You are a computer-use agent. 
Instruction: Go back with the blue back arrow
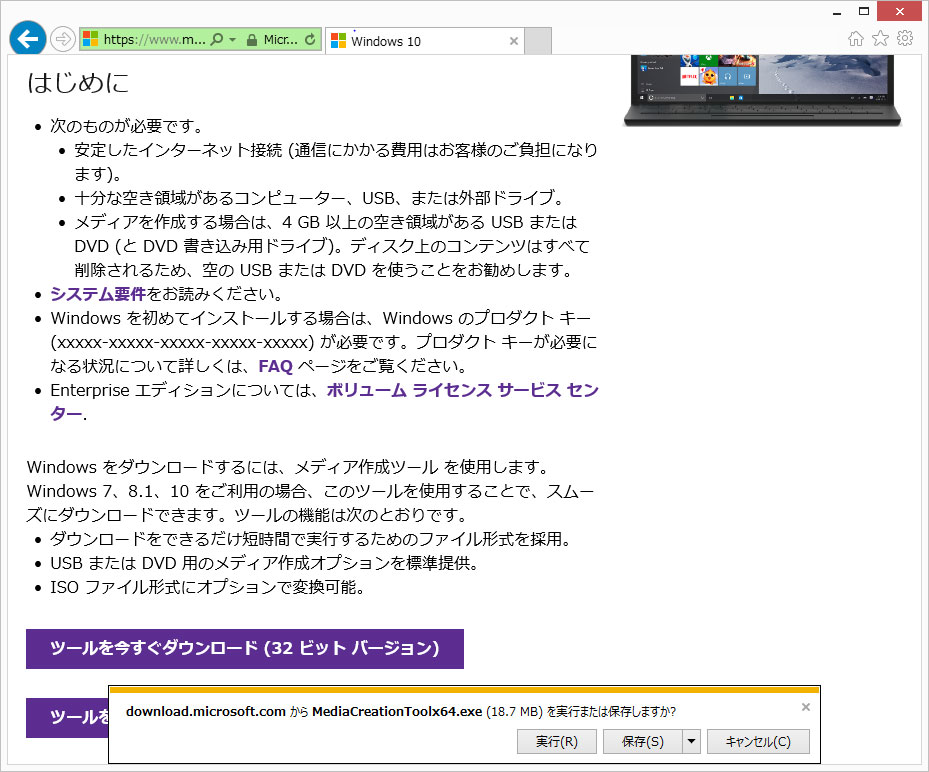[x=28, y=39]
